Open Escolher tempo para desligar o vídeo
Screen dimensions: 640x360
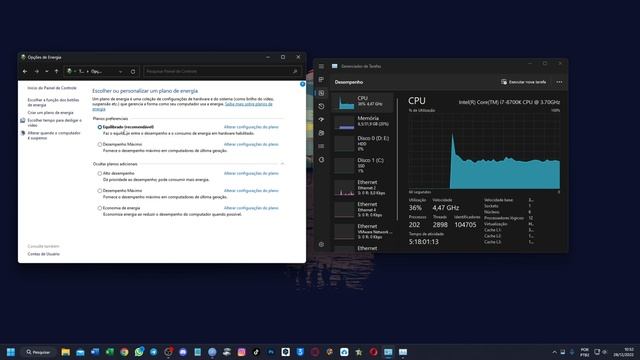point(55,123)
